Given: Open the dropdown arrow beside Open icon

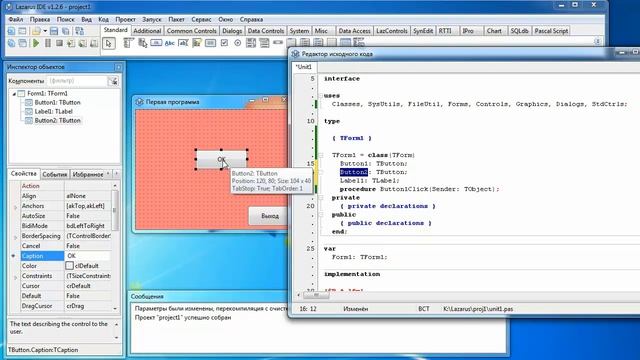Looking at the screenshot, I should 45,31.
